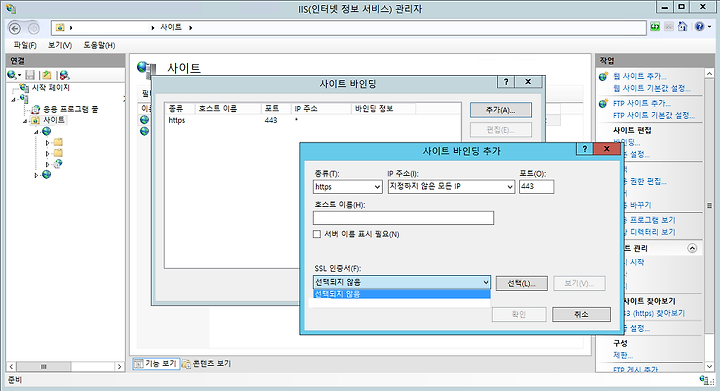Click the IIS Manager title bar app icon

pyautogui.click(x=11, y=8)
